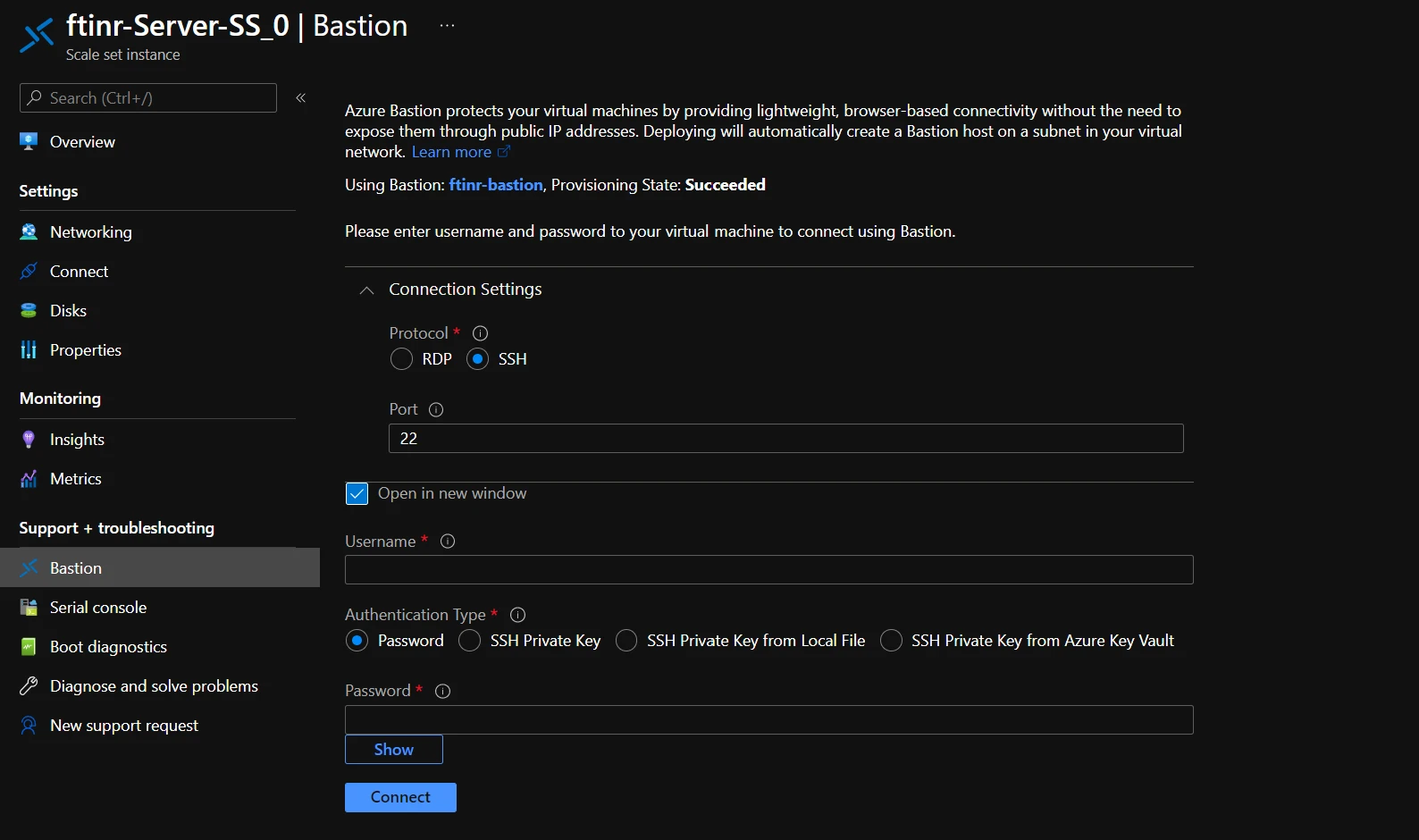
Task: Open the Learn more link
Action: coord(460,152)
